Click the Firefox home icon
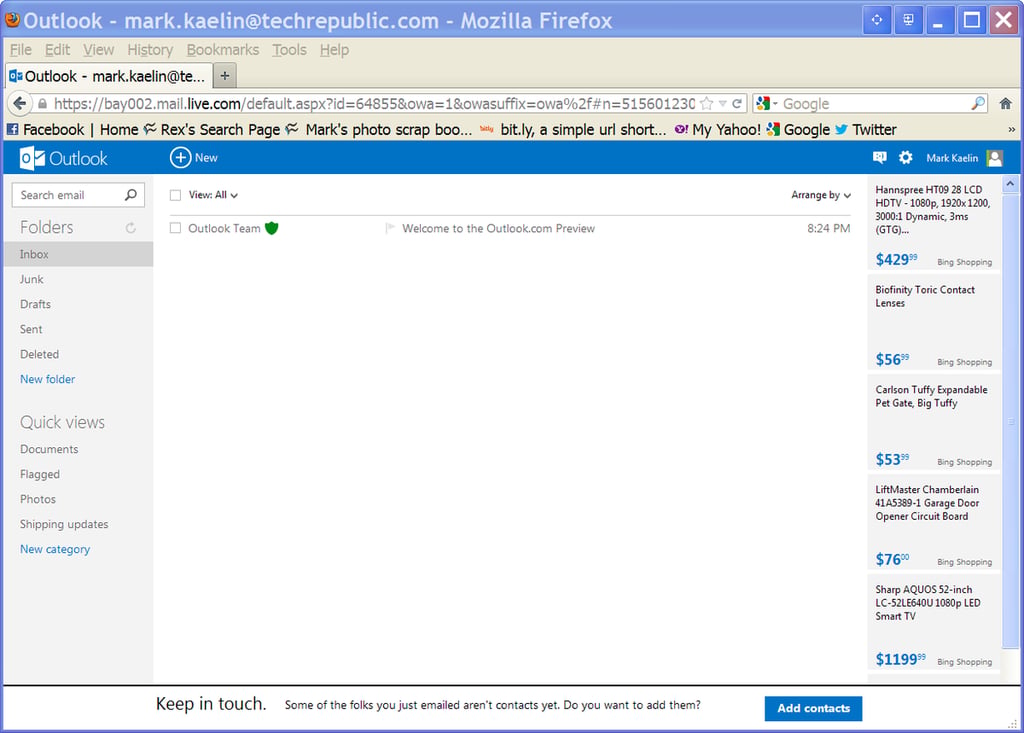Viewport: 1024px width, 733px height. (x=1006, y=103)
